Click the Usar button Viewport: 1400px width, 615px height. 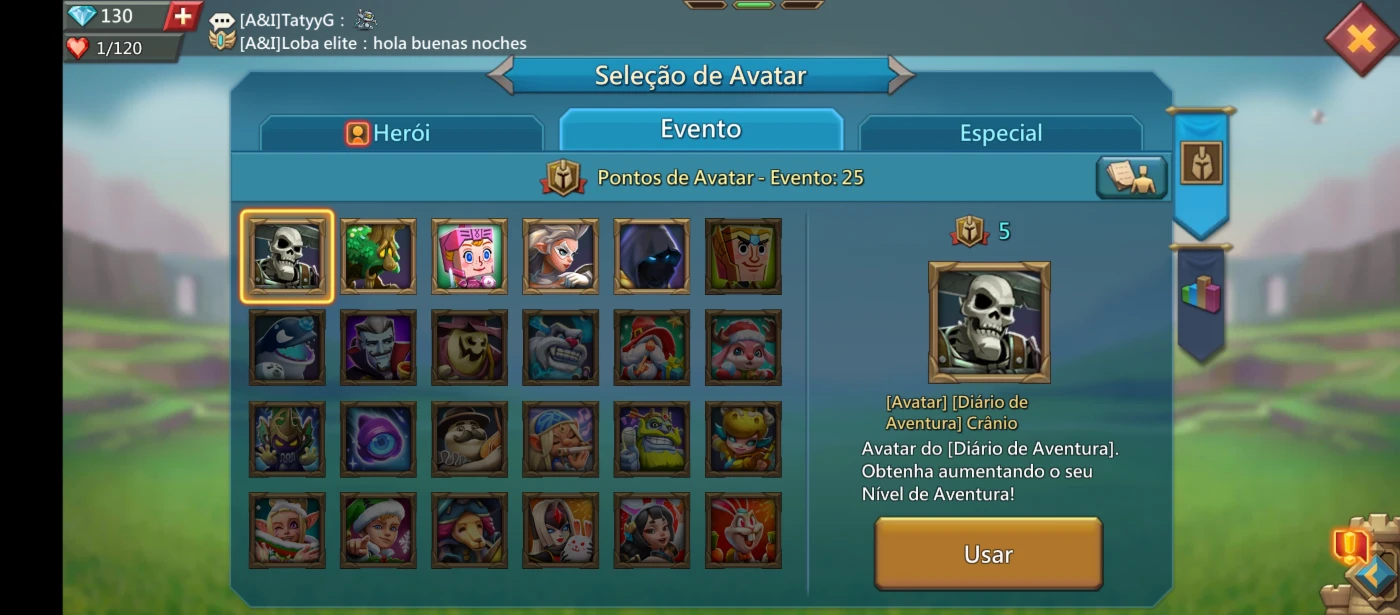pyautogui.click(x=988, y=554)
